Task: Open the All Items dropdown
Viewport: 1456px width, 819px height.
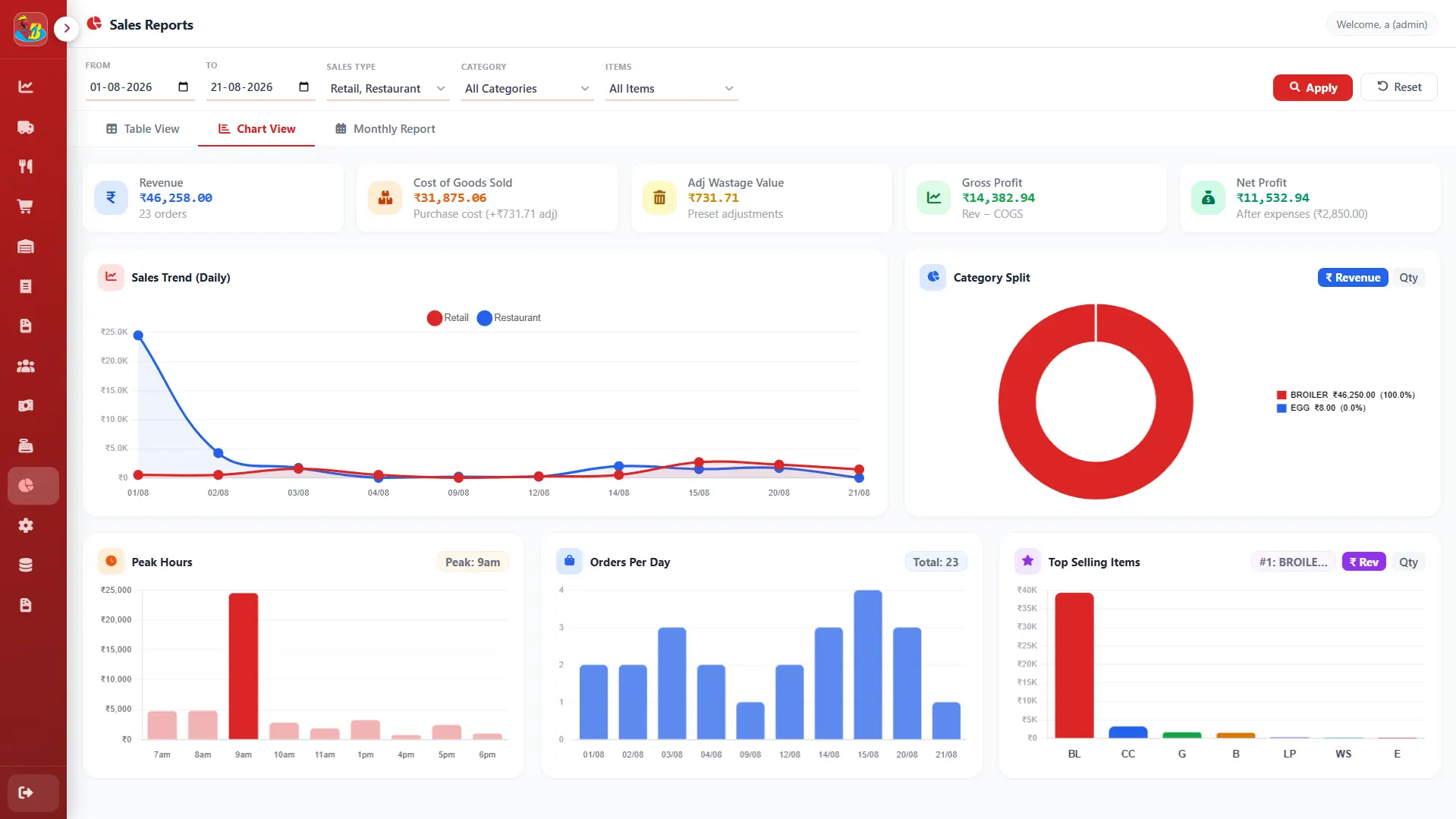Action: (x=671, y=88)
